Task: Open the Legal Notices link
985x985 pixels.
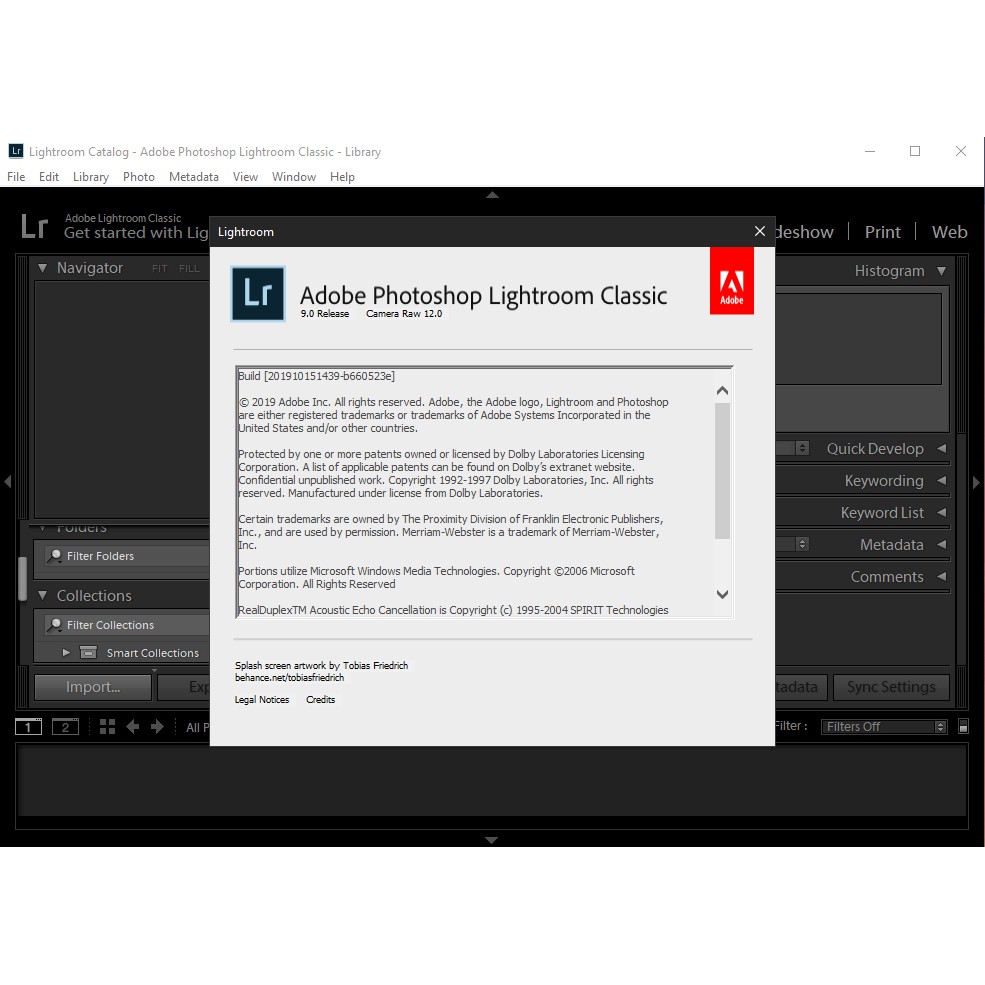Action: point(262,700)
